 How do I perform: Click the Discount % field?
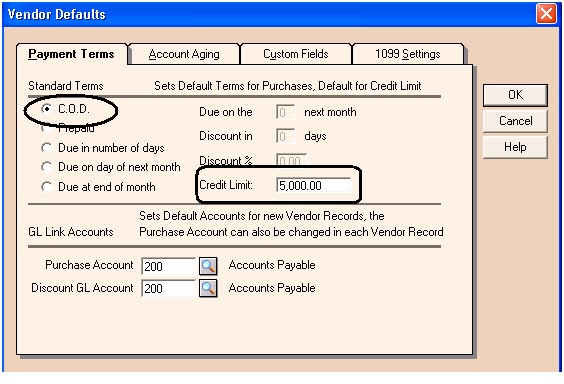(x=291, y=160)
